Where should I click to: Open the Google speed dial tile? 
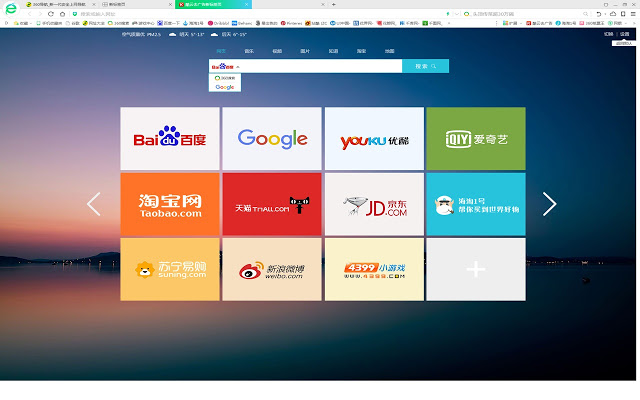click(x=272, y=138)
